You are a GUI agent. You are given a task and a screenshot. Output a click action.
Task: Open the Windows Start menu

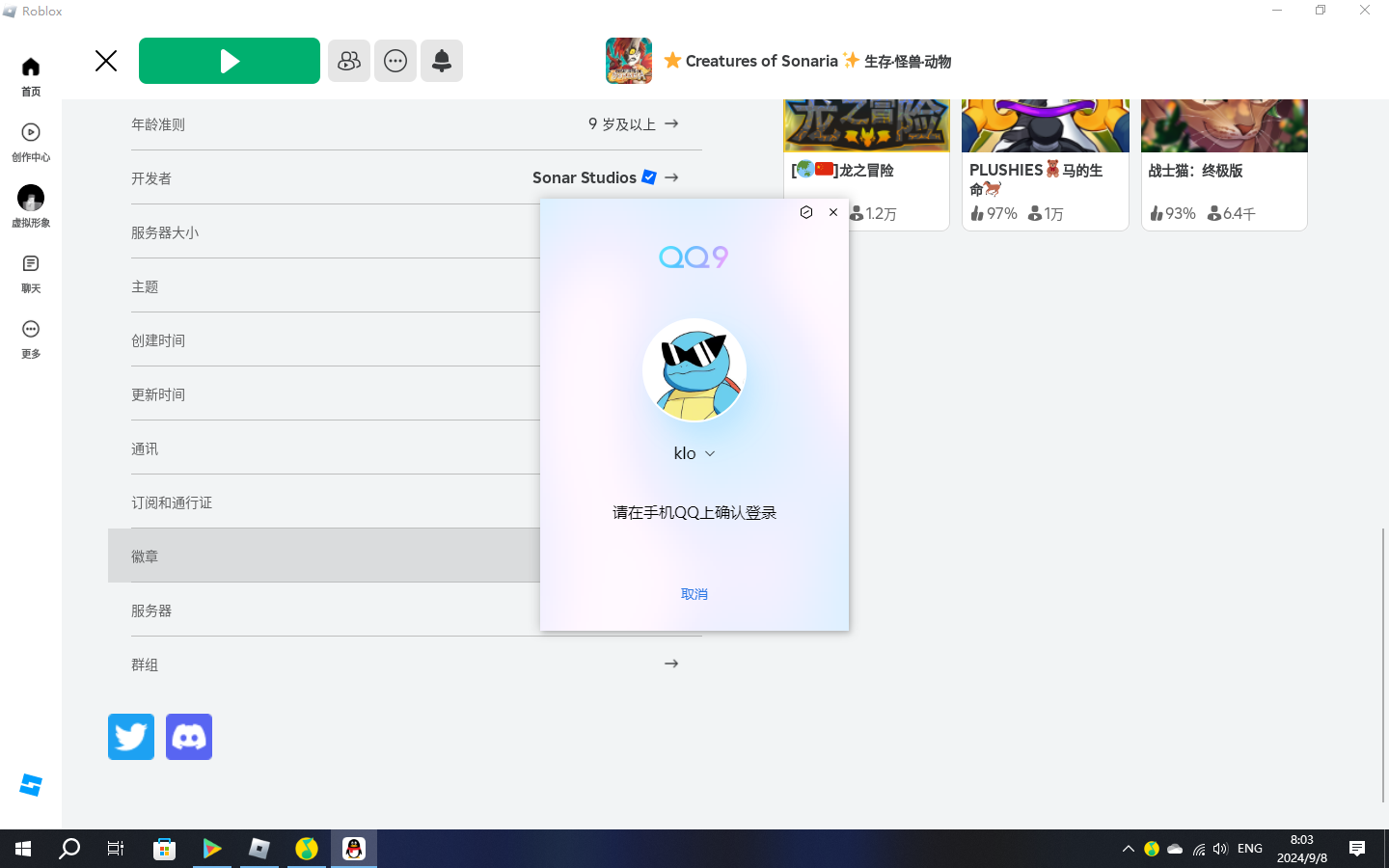click(x=23, y=849)
